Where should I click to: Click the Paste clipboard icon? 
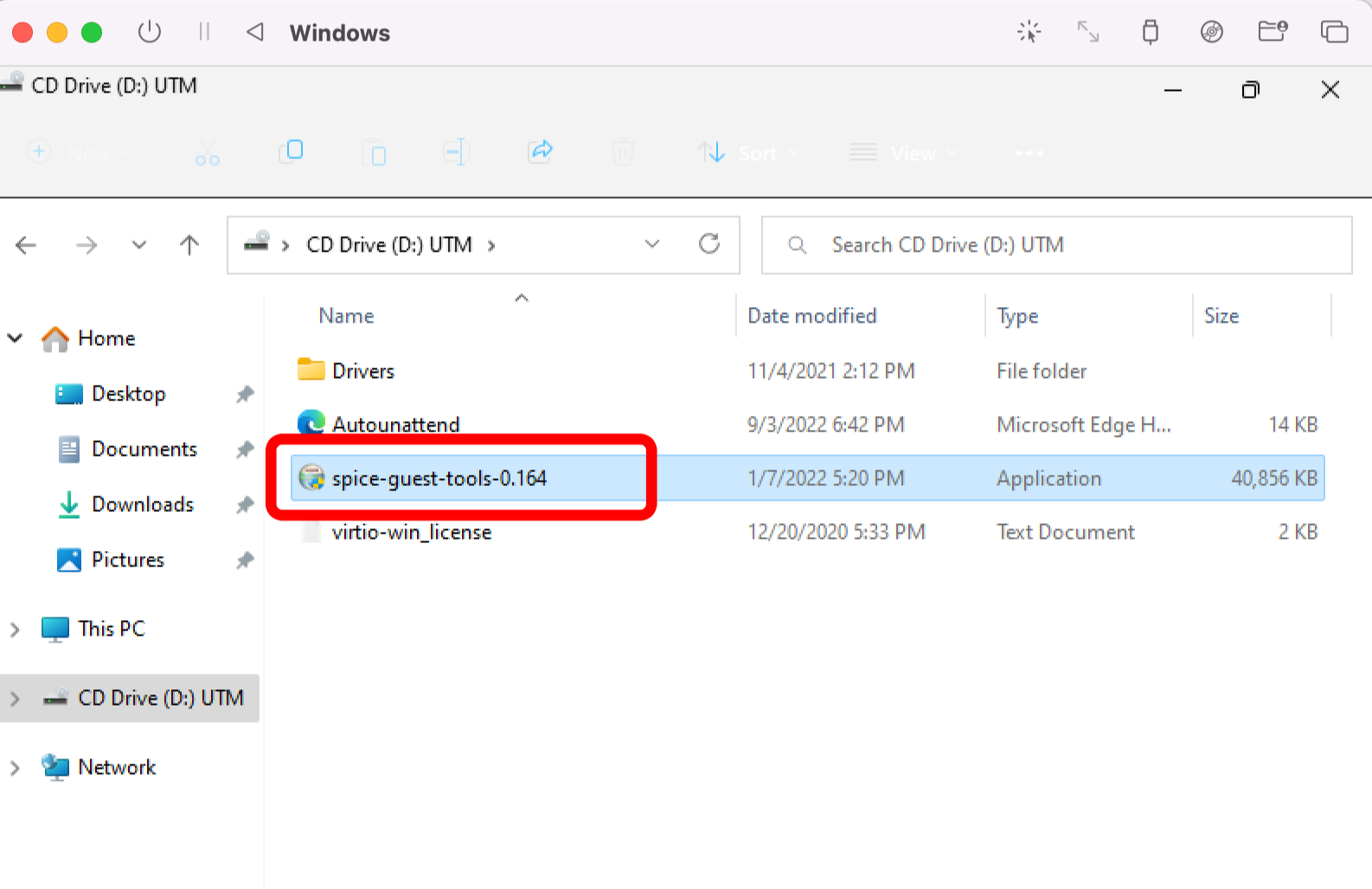click(374, 153)
